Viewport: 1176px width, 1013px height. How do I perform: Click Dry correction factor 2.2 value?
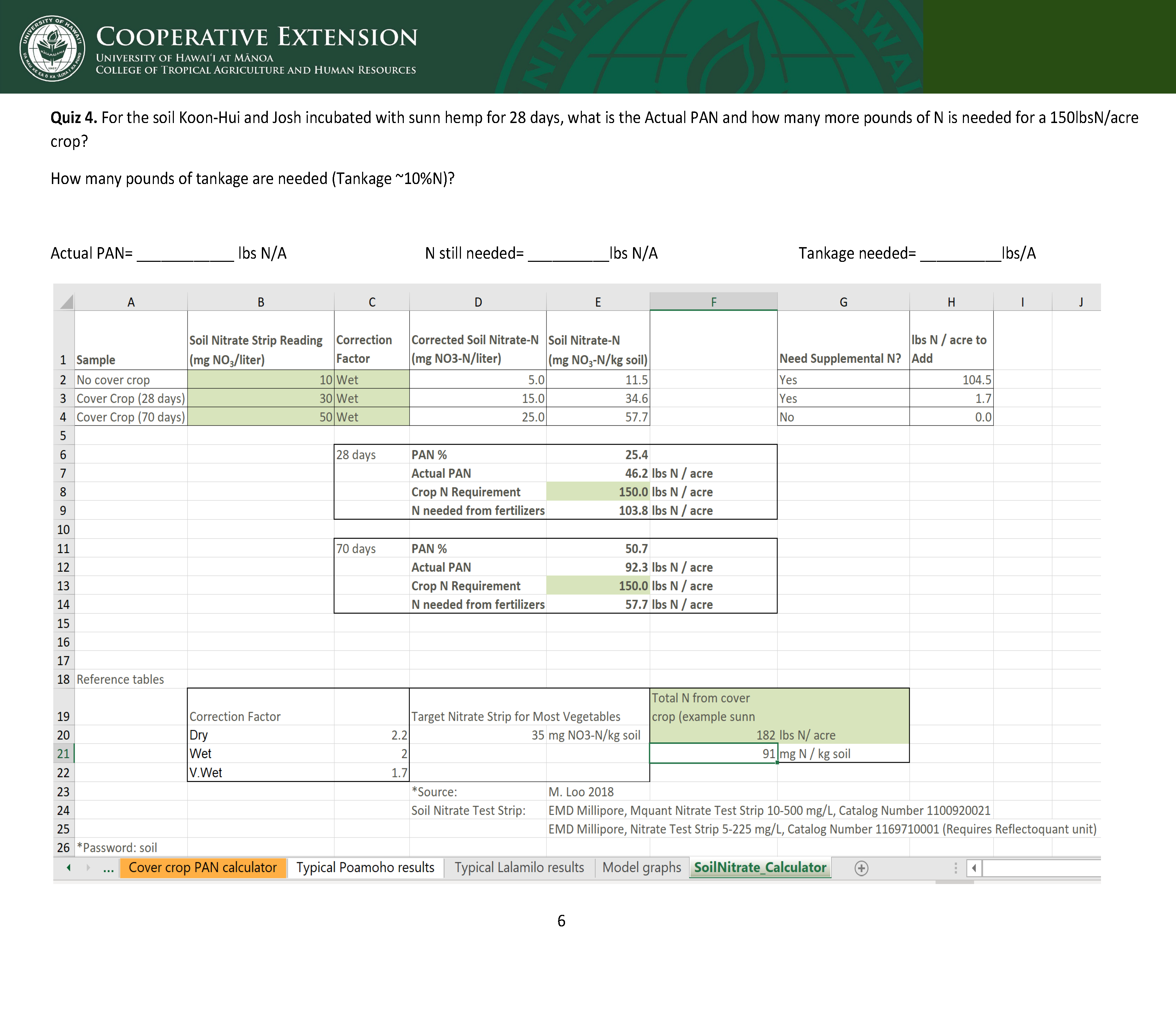click(372, 735)
